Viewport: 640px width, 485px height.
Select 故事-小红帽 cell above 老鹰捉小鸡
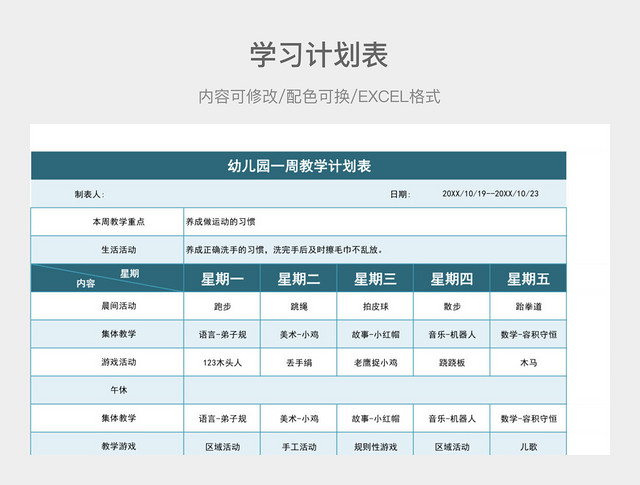(375, 334)
